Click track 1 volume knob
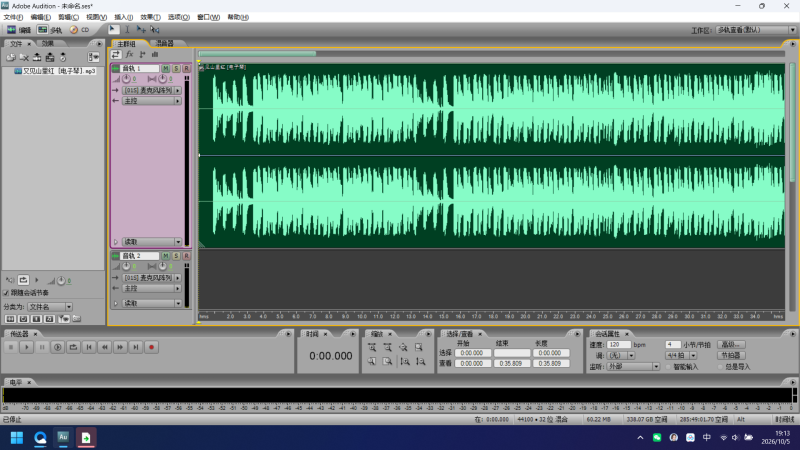 (126, 79)
